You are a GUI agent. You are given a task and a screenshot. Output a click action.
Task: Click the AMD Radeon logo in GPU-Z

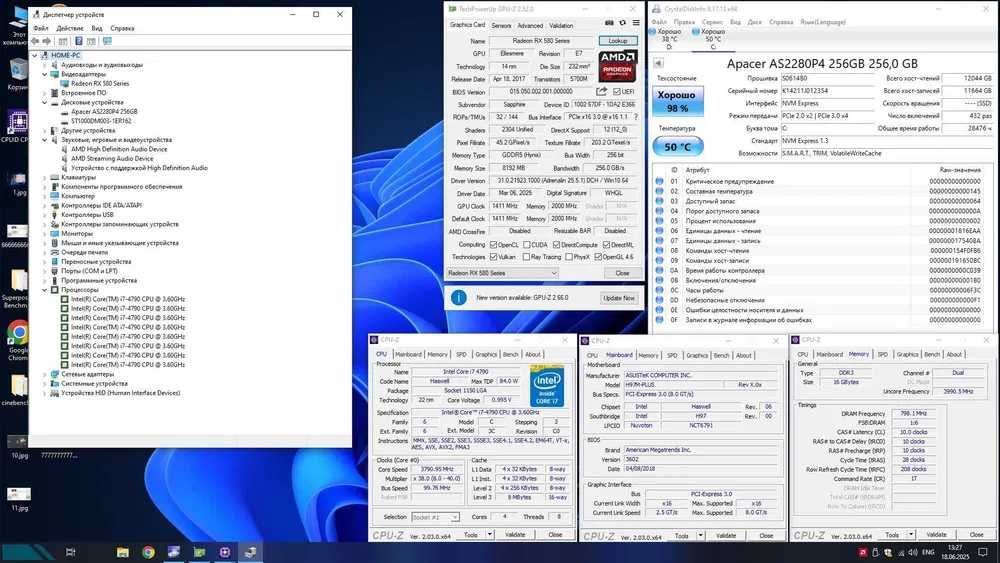(617, 66)
